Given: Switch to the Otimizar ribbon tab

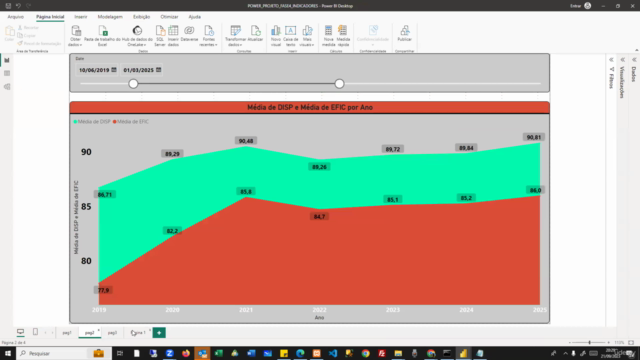Looking at the screenshot, I should click(x=169, y=17).
